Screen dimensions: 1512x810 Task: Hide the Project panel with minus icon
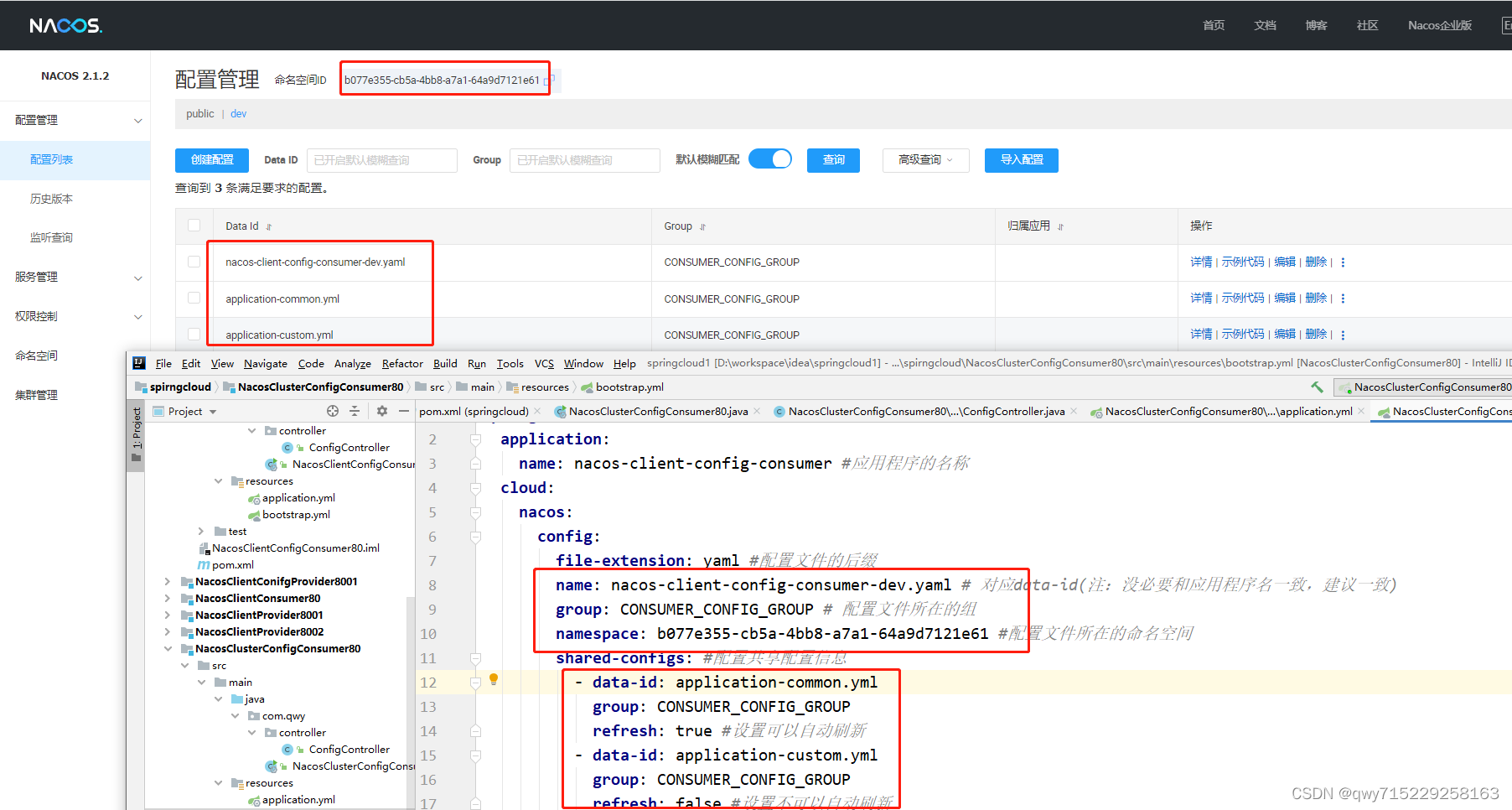click(x=404, y=411)
